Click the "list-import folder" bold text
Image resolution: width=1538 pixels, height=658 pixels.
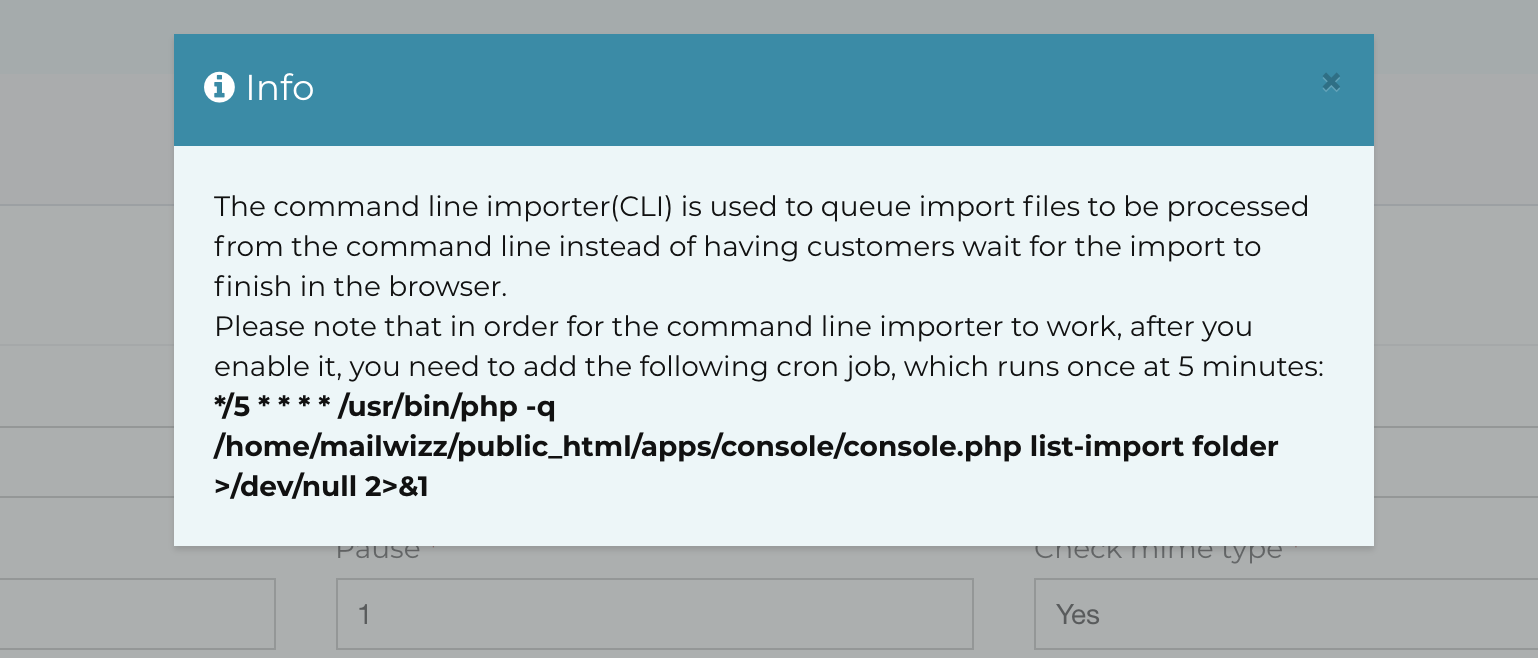click(x=1154, y=446)
